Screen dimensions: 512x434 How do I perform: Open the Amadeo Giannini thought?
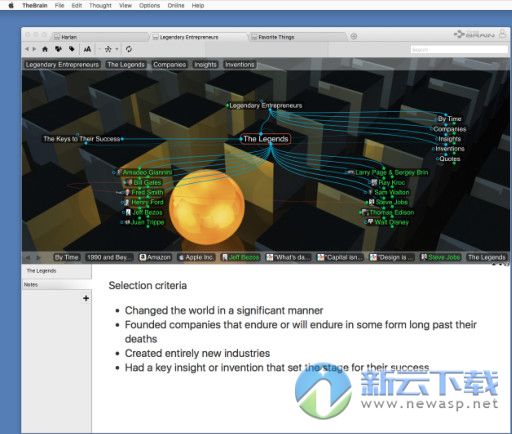(x=147, y=172)
